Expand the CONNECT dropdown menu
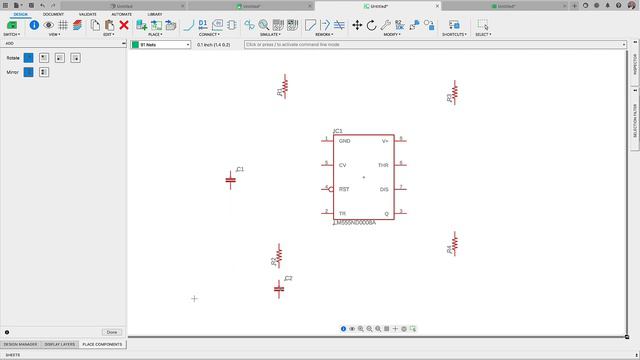 [209, 35]
